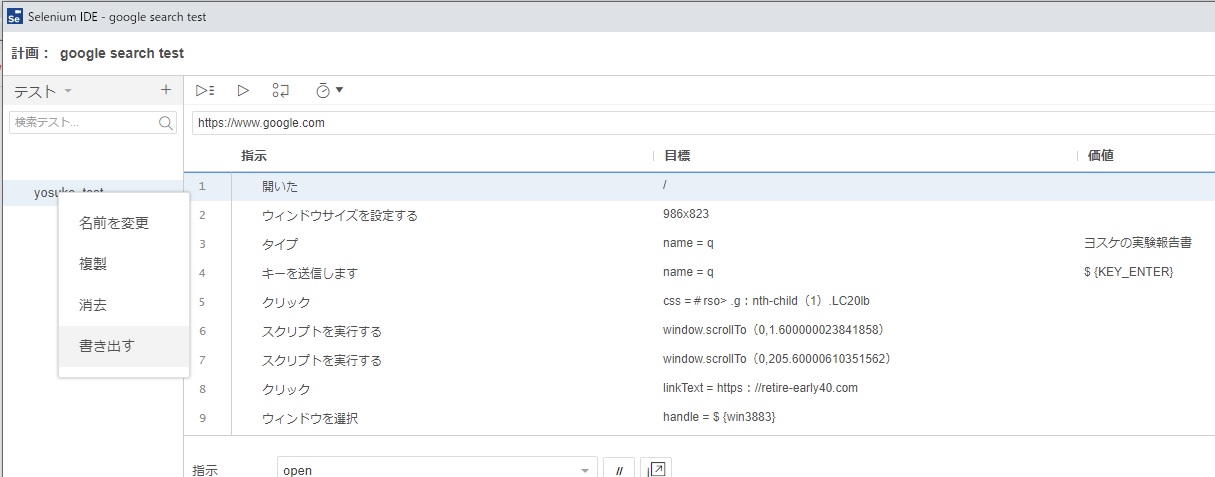
Task: Click the magnifier icon in test search
Action: pos(166,123)
